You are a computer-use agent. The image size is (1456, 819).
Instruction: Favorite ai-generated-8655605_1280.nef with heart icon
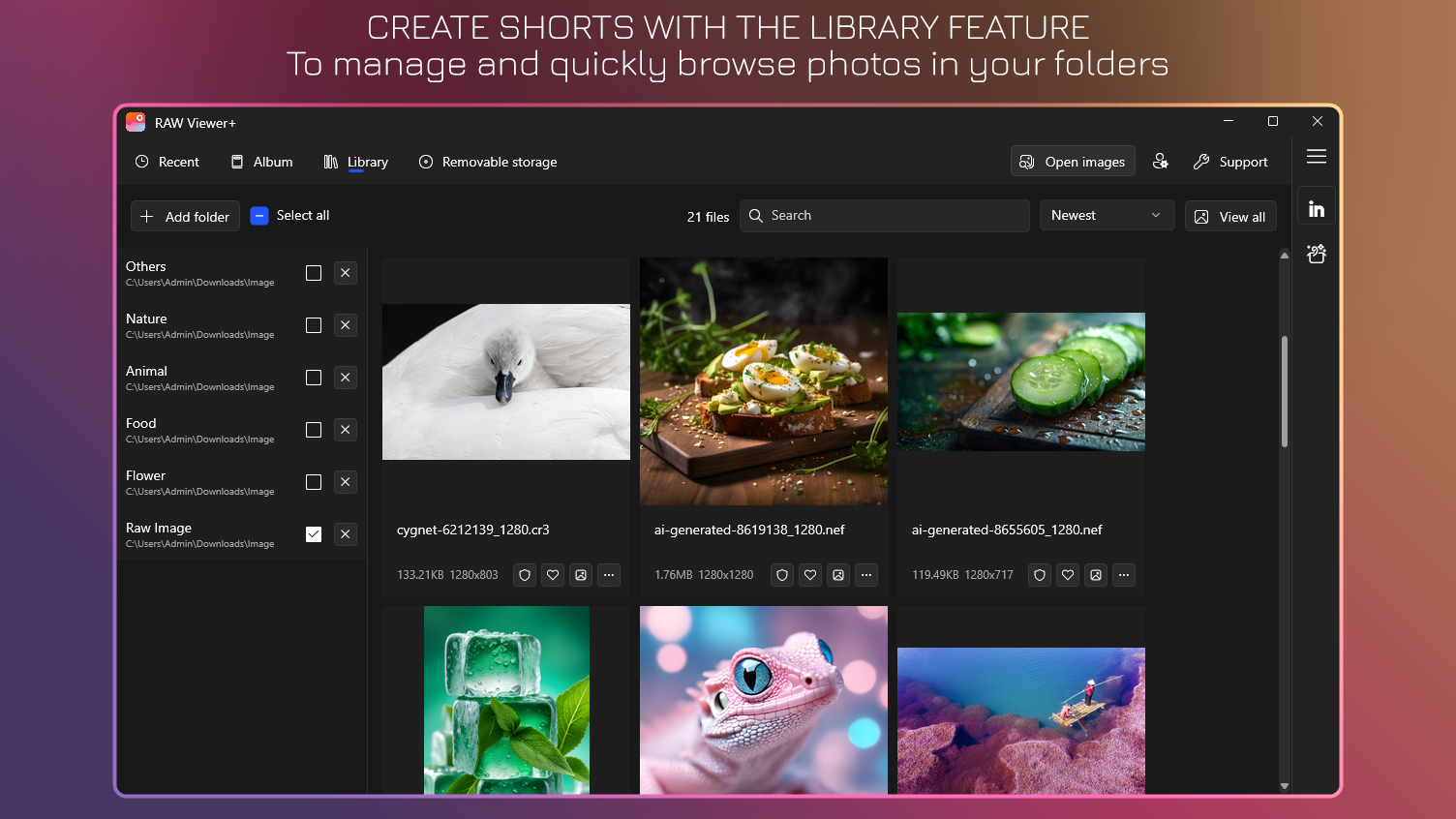[1068, 575]
